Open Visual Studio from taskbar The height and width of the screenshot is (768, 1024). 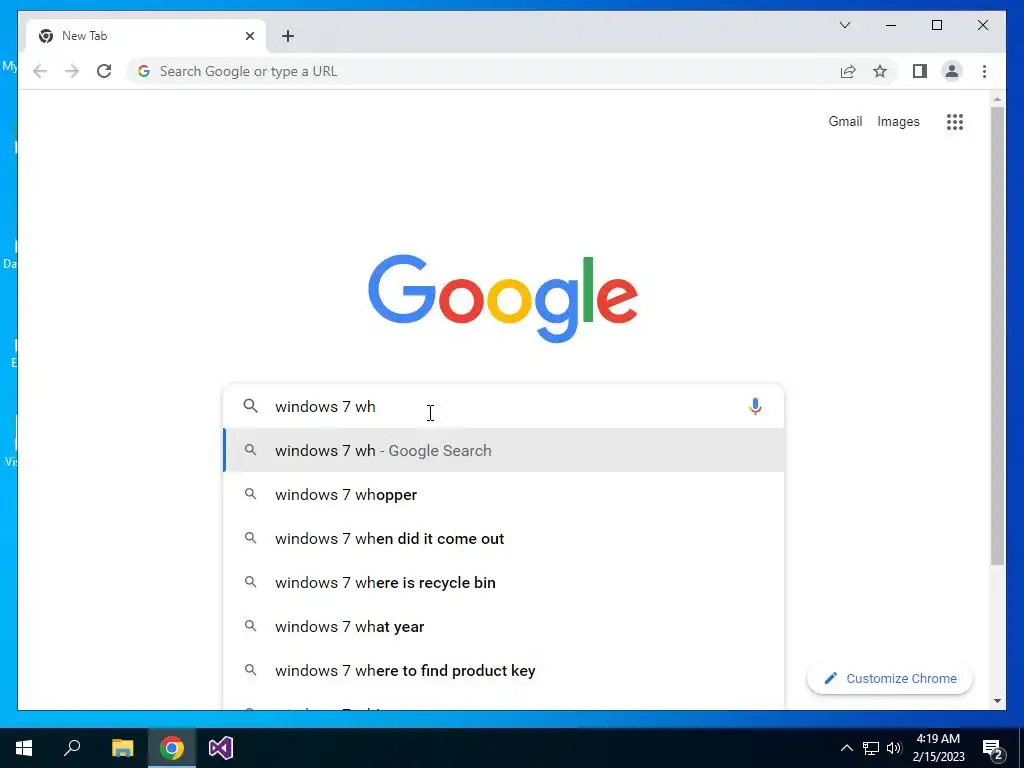[221, 748]
